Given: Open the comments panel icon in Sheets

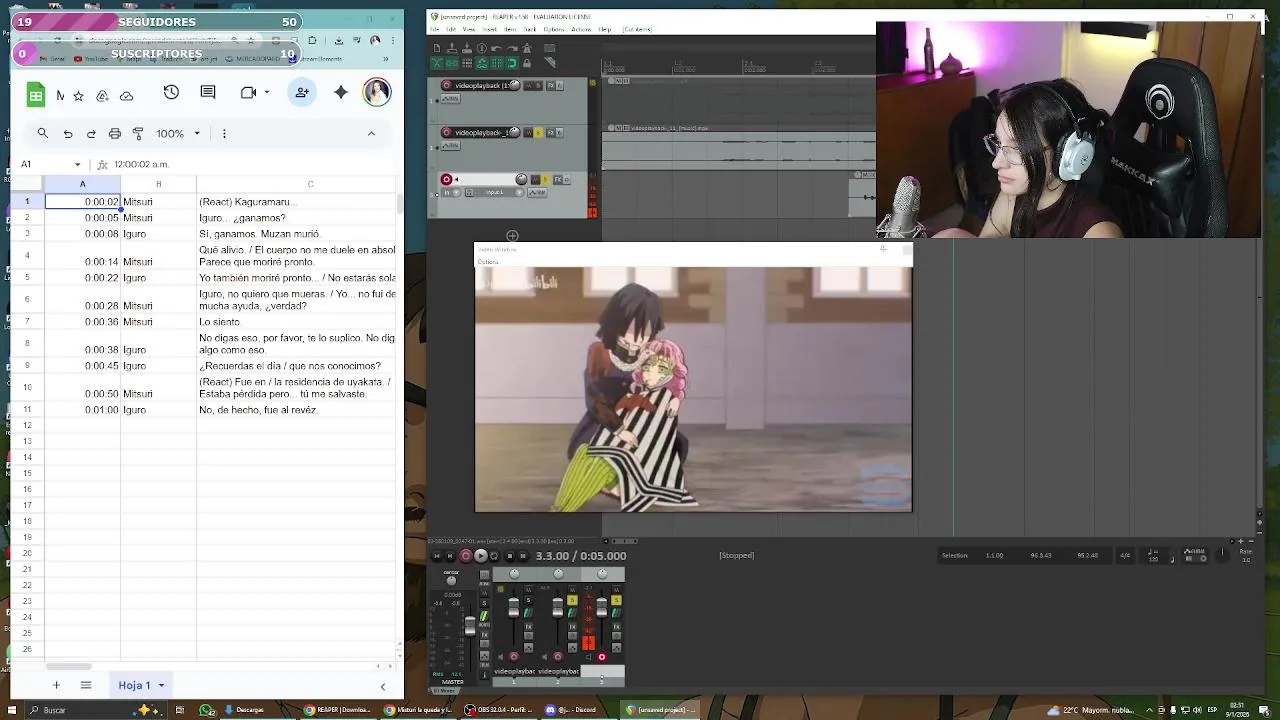Looking at the screenshot, I should point(208,92).
